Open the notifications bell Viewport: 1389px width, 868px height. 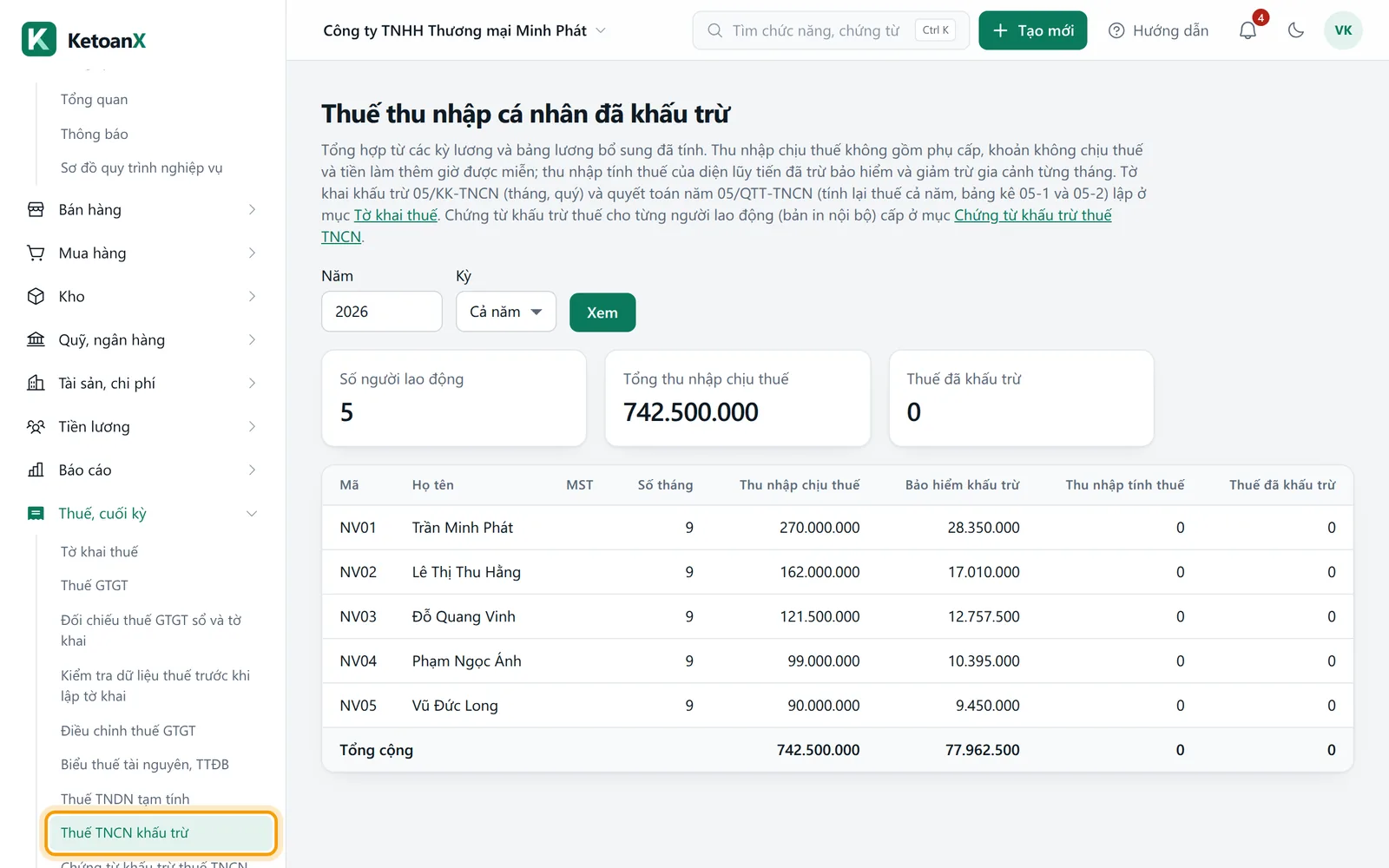click(1247, 30)
